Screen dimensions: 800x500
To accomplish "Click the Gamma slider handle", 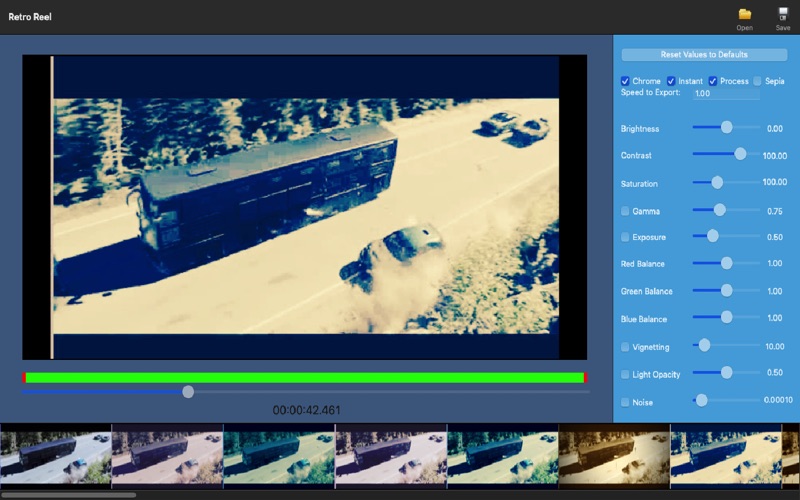I will click(719, 210).
